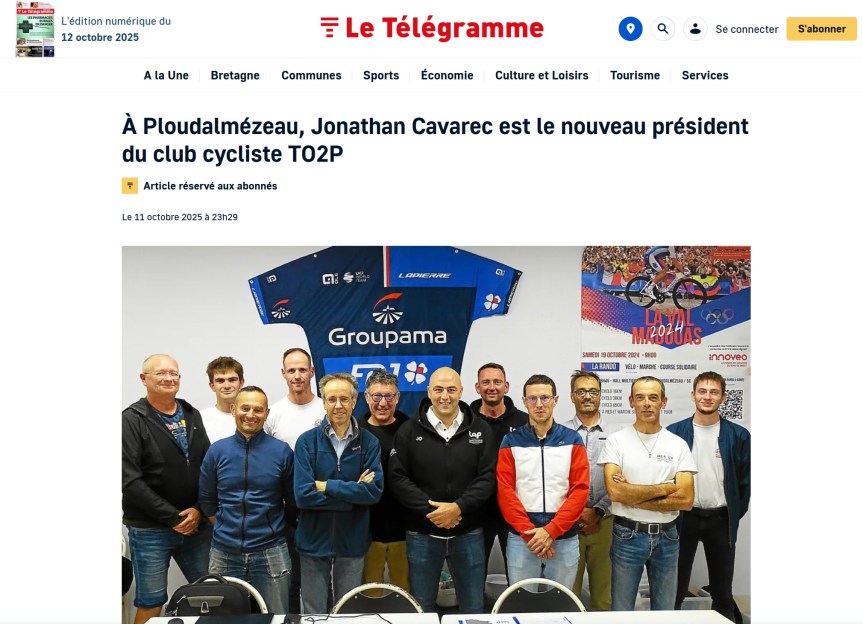Click the S'abonner button
The image size is (863, 624).
[821, 29]
